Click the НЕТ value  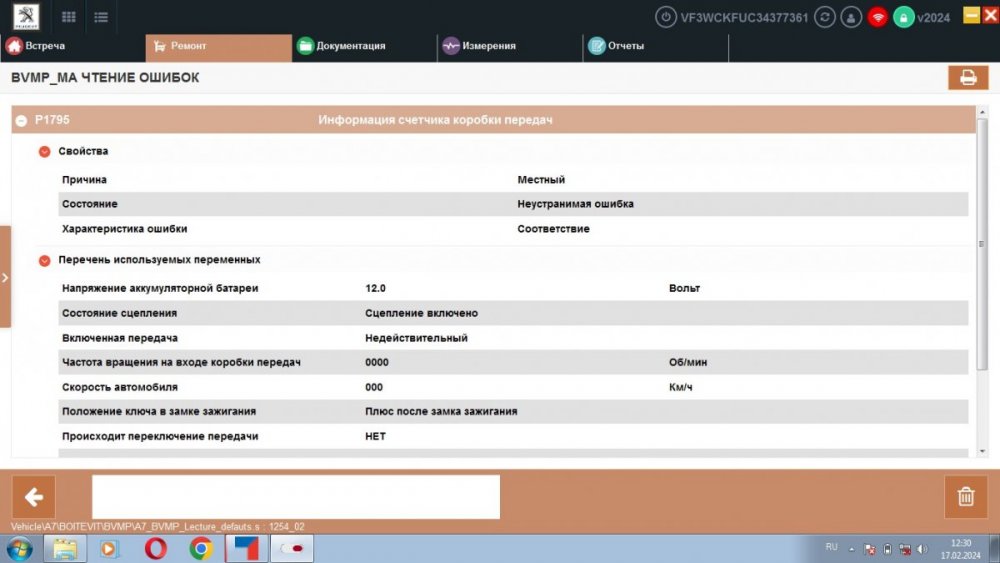(x=375, y=436)
